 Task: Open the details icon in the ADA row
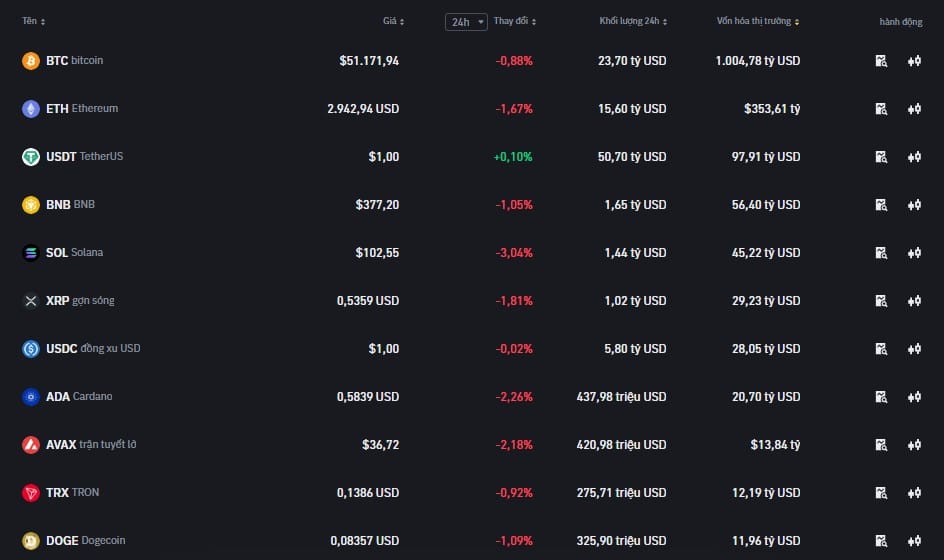coord(881,397)
